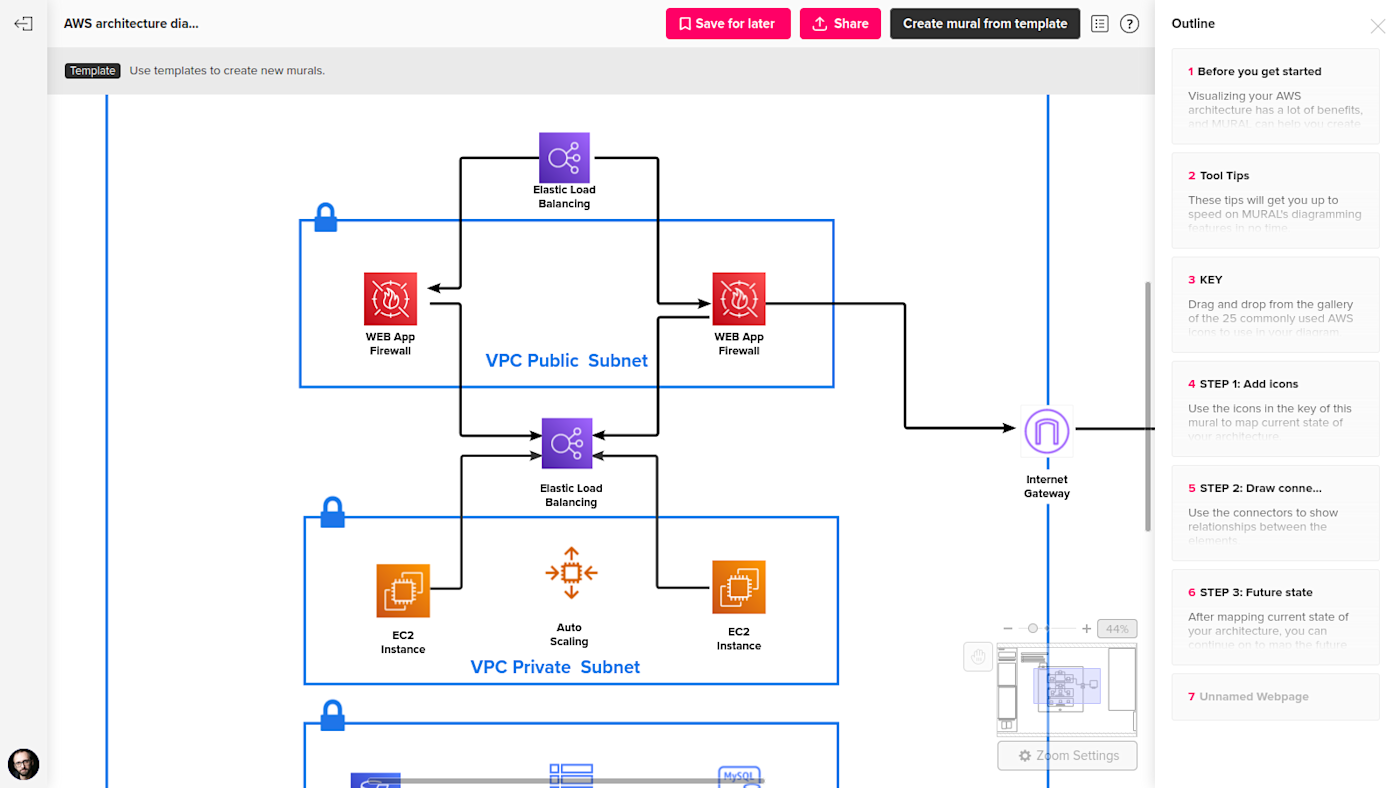This screenshot has width=1400, height=788.
Task: Click the lock icon on the bottom subnet
Action: (332, 715)
